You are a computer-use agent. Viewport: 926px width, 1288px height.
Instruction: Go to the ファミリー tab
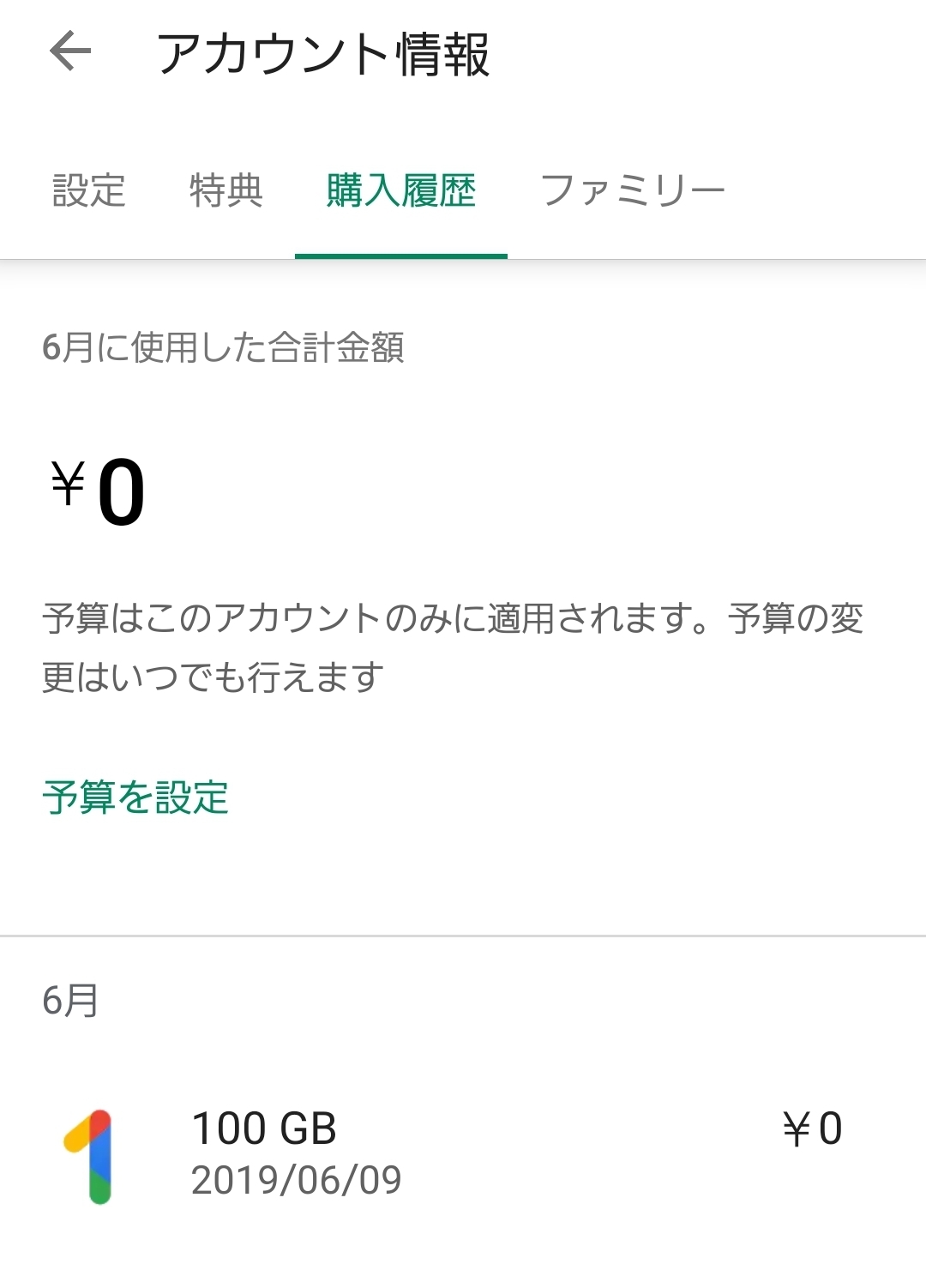coord(633,190)
